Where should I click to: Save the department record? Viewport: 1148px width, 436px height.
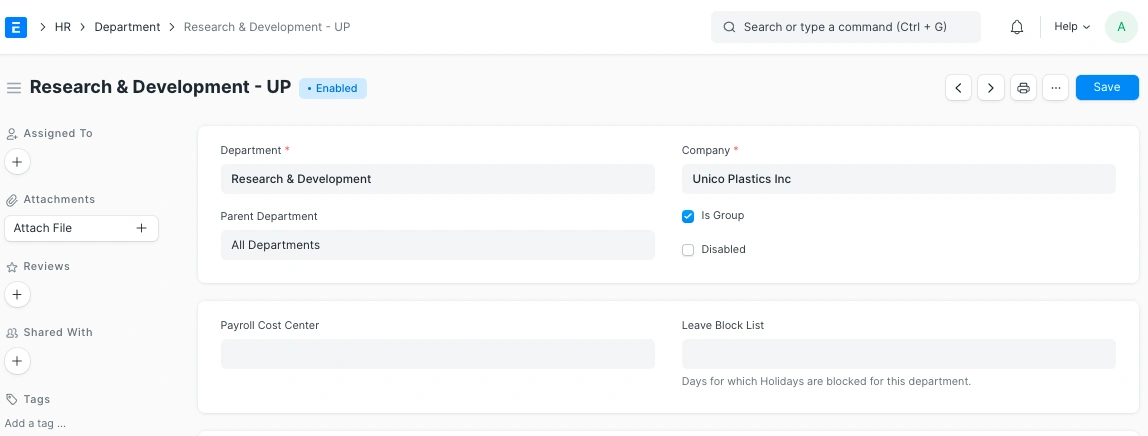(1106, 87)
